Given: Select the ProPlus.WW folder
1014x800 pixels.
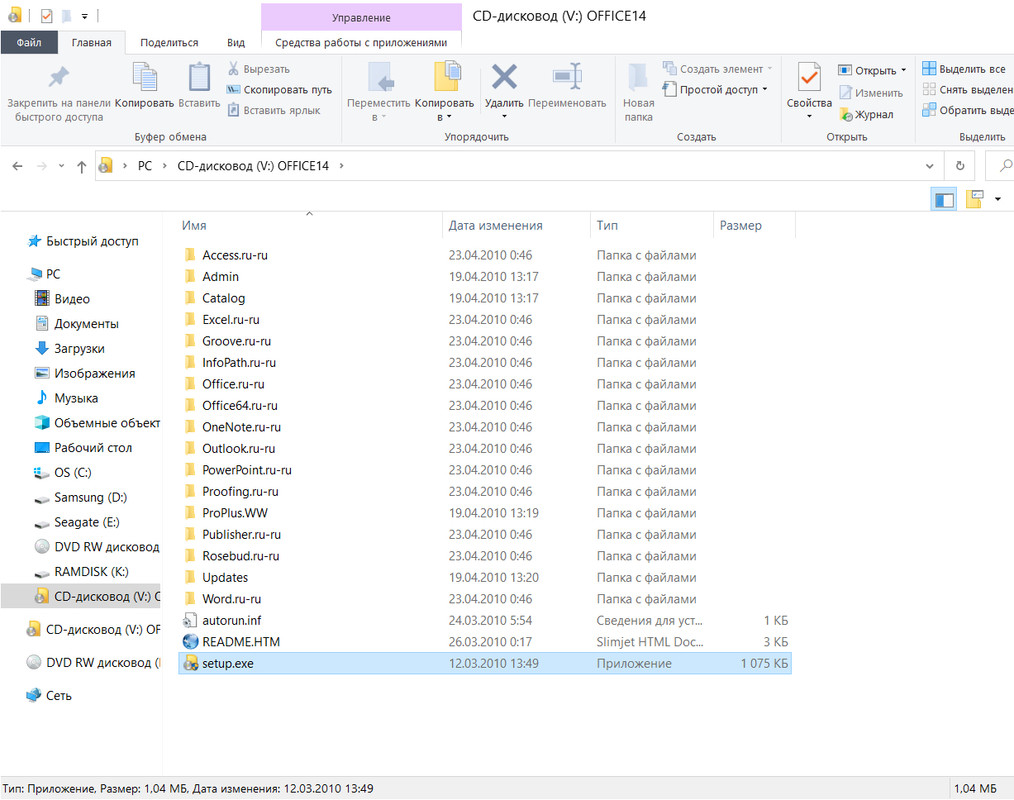Looking at the screenshot, I should click(484, 514).
